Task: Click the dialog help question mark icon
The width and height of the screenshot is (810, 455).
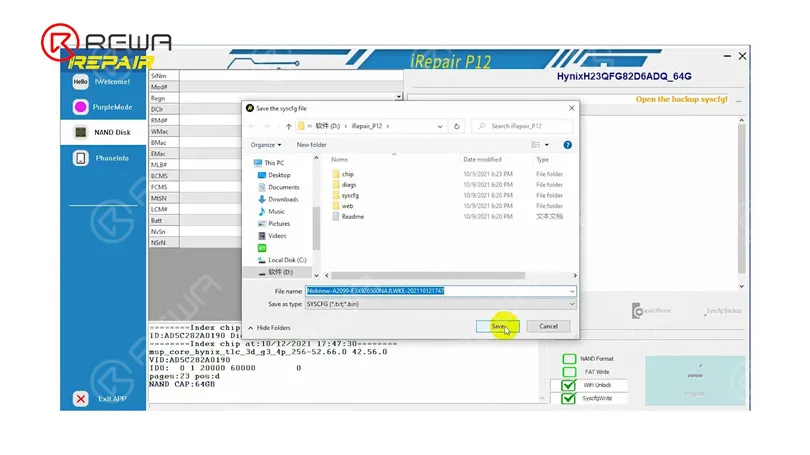Action: click(568, 145)
